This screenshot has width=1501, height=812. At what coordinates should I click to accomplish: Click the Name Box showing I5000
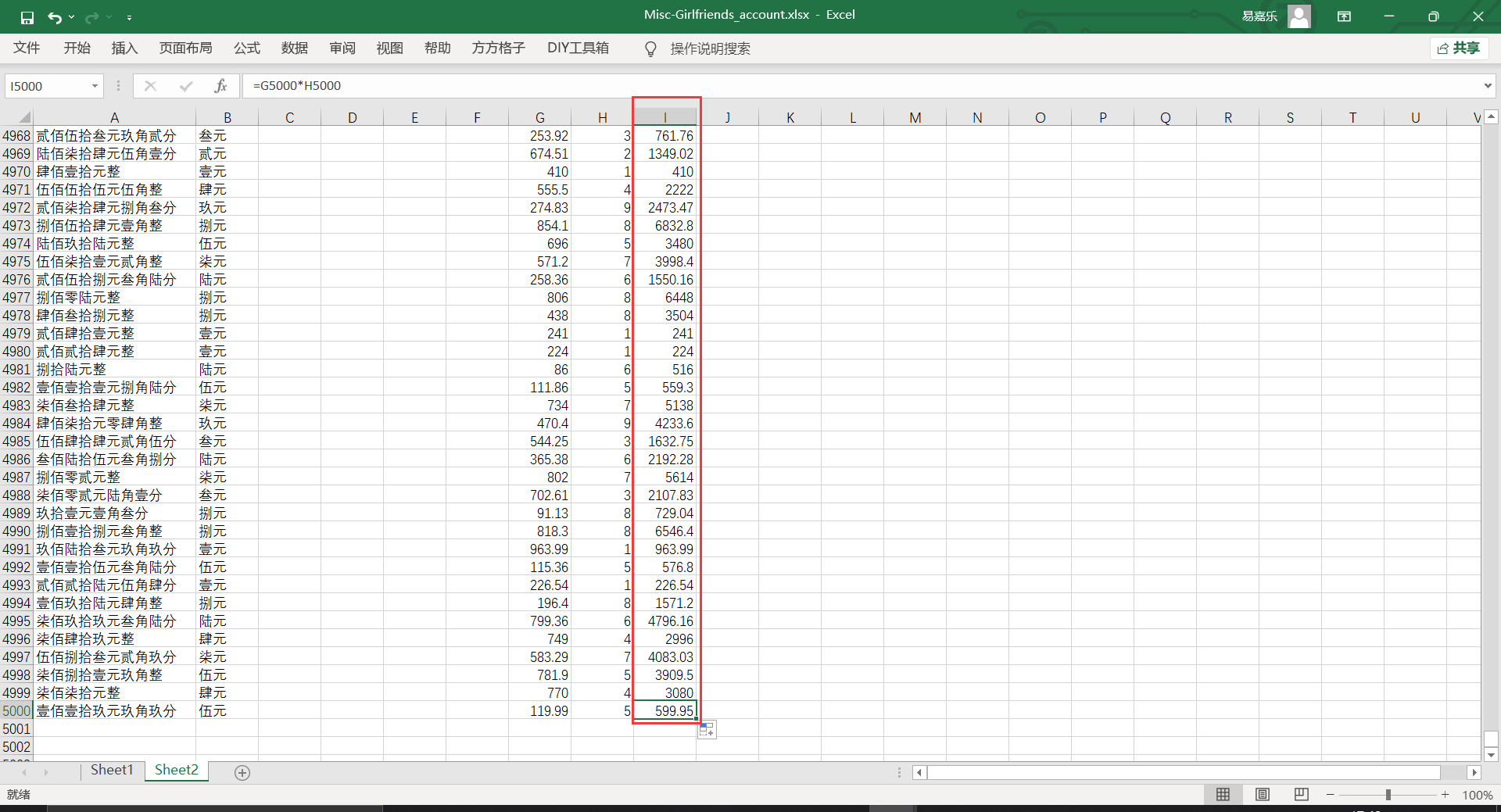click(x=46, y=86)
